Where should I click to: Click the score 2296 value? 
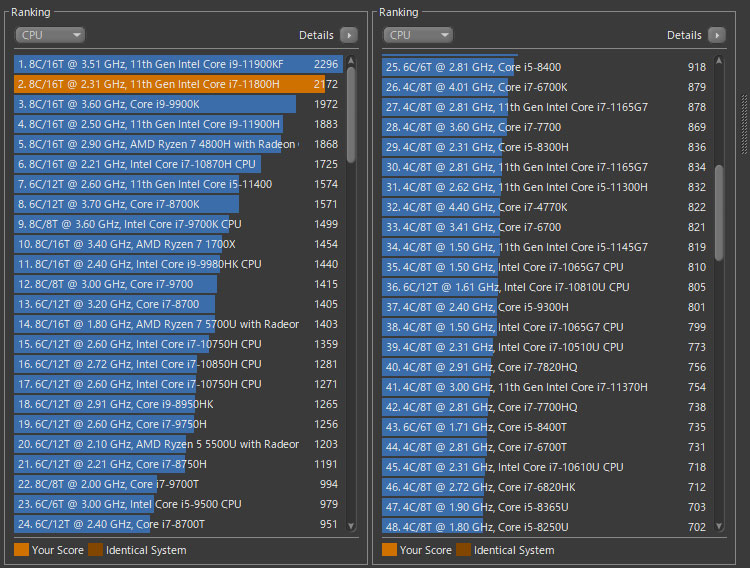click(x=326, y=64)
